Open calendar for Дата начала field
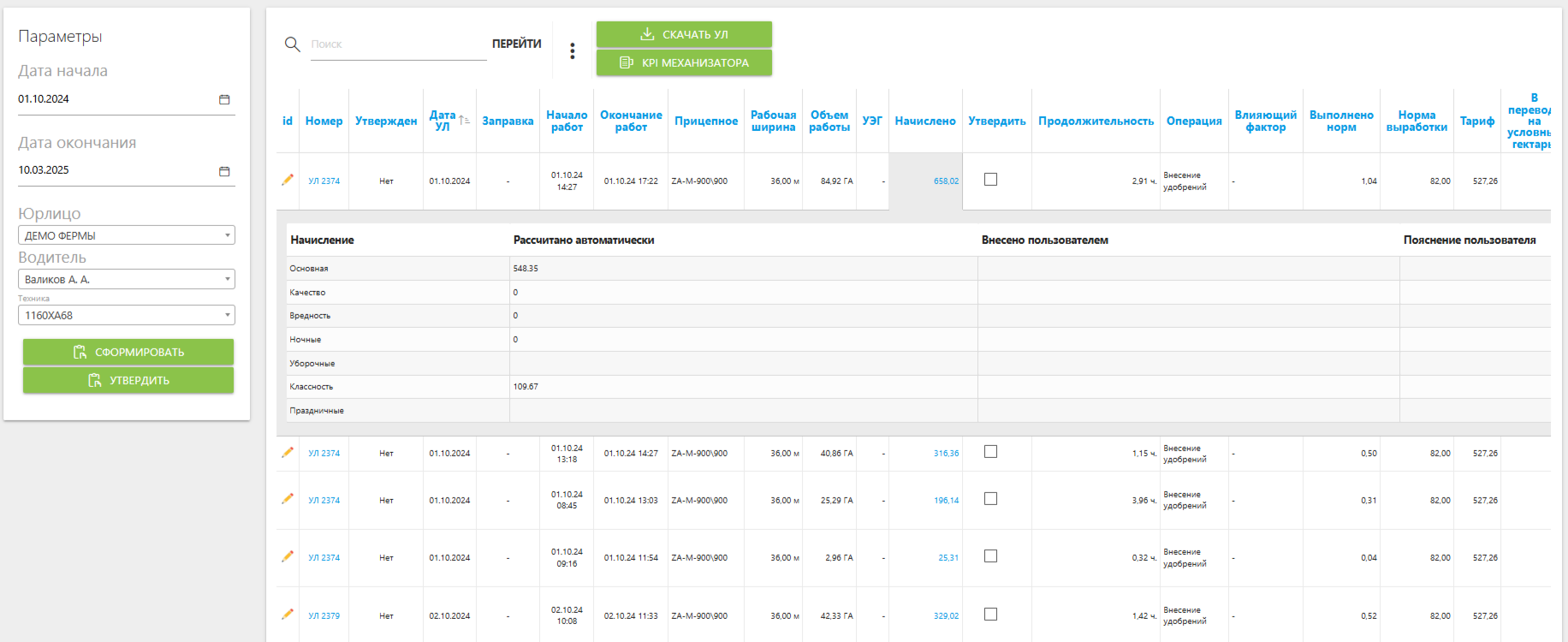Image resolution: width=1568 pixels, height=642 pixels. [x=224, y=99]
